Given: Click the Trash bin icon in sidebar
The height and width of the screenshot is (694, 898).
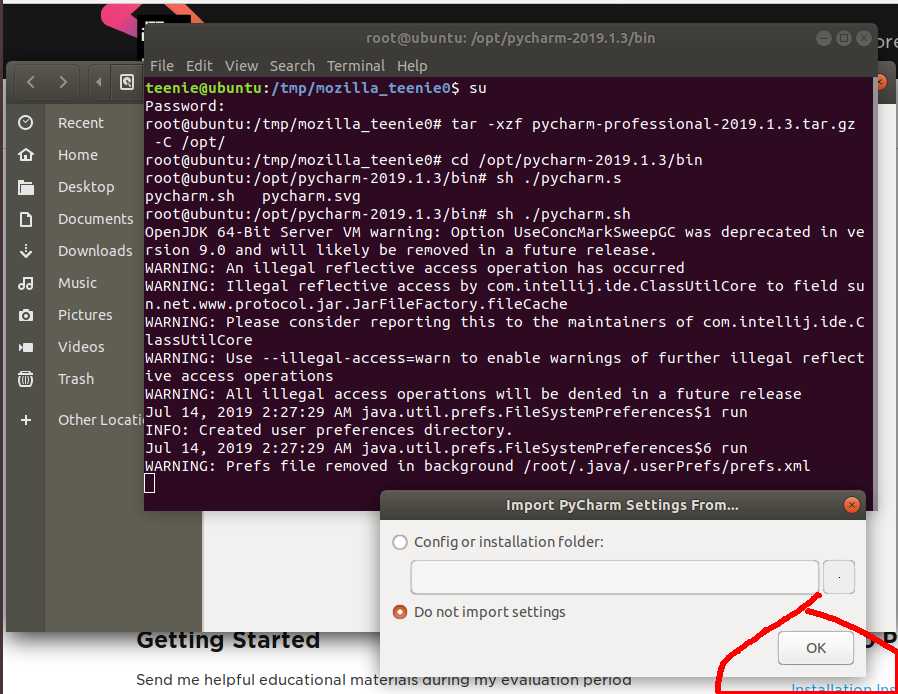Looking at the screenshot, I should [26, 378].
